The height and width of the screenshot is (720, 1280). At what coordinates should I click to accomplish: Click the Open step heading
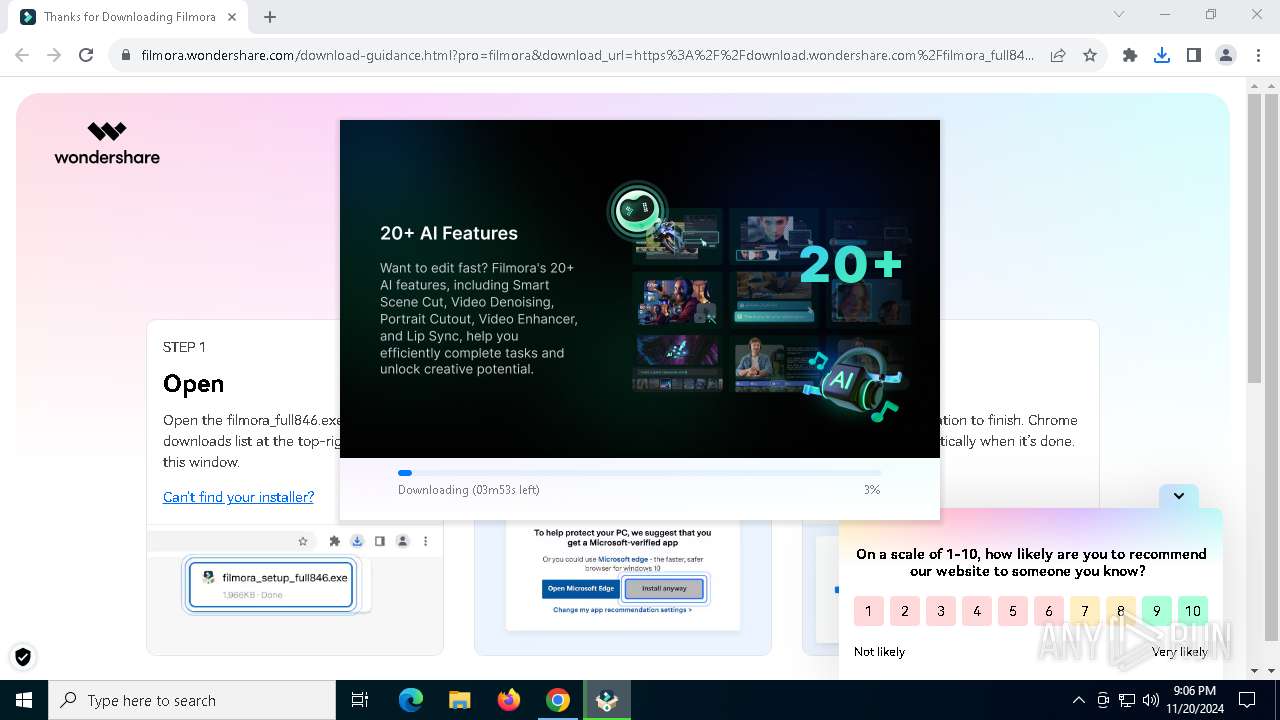193,385
